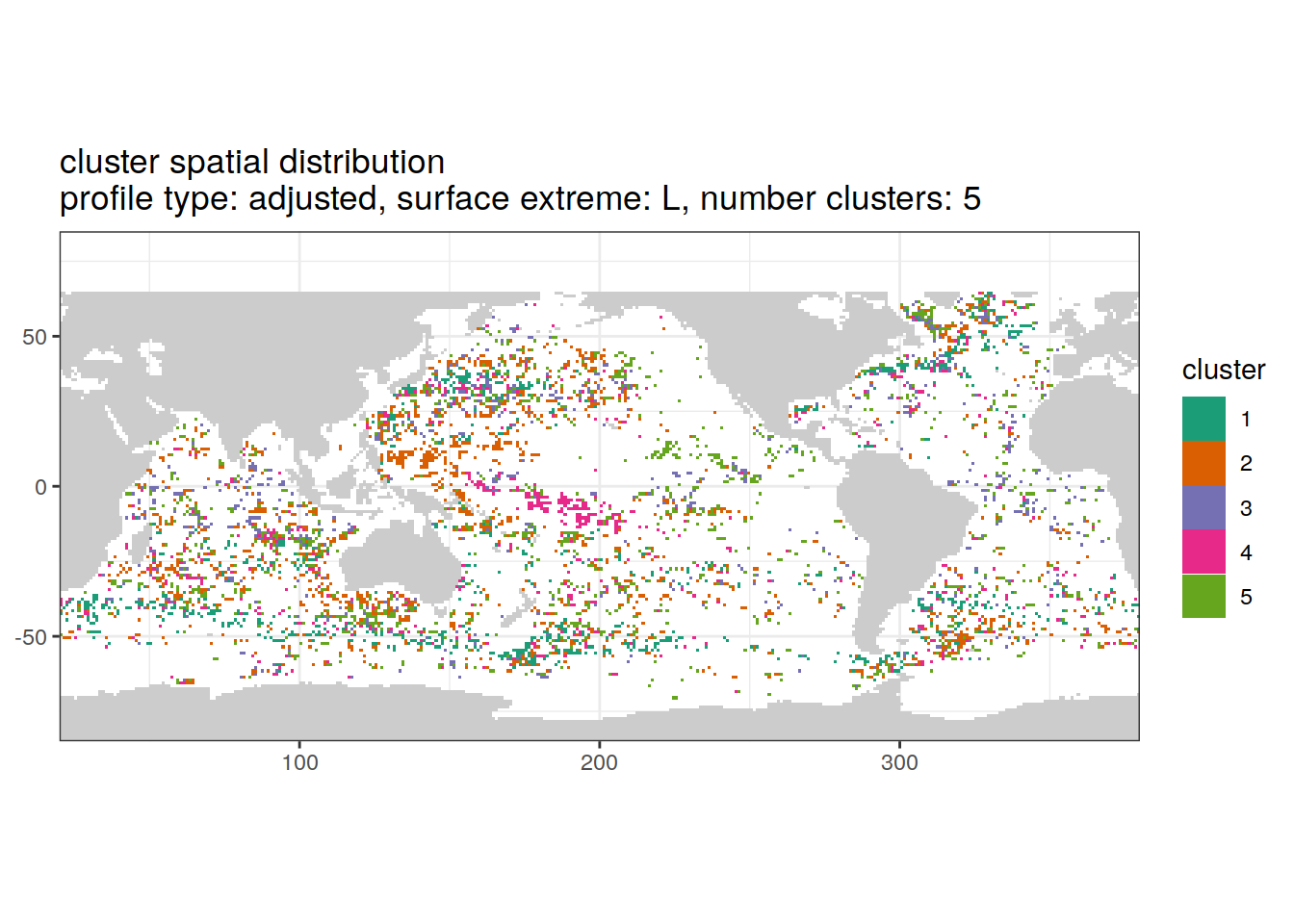Click the orange cluster 2 legend swatch
Viewport: 1294px width, 924px height.
[1203, 463]
